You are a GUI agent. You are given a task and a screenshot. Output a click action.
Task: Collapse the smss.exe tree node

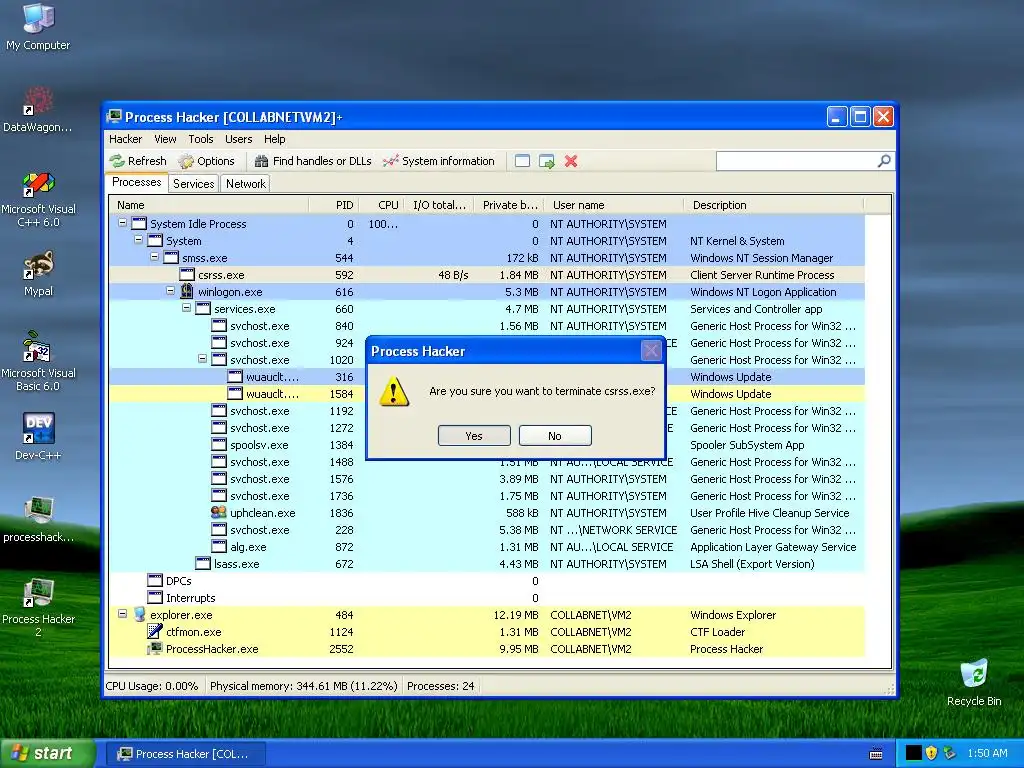click(x=155, y=257)
